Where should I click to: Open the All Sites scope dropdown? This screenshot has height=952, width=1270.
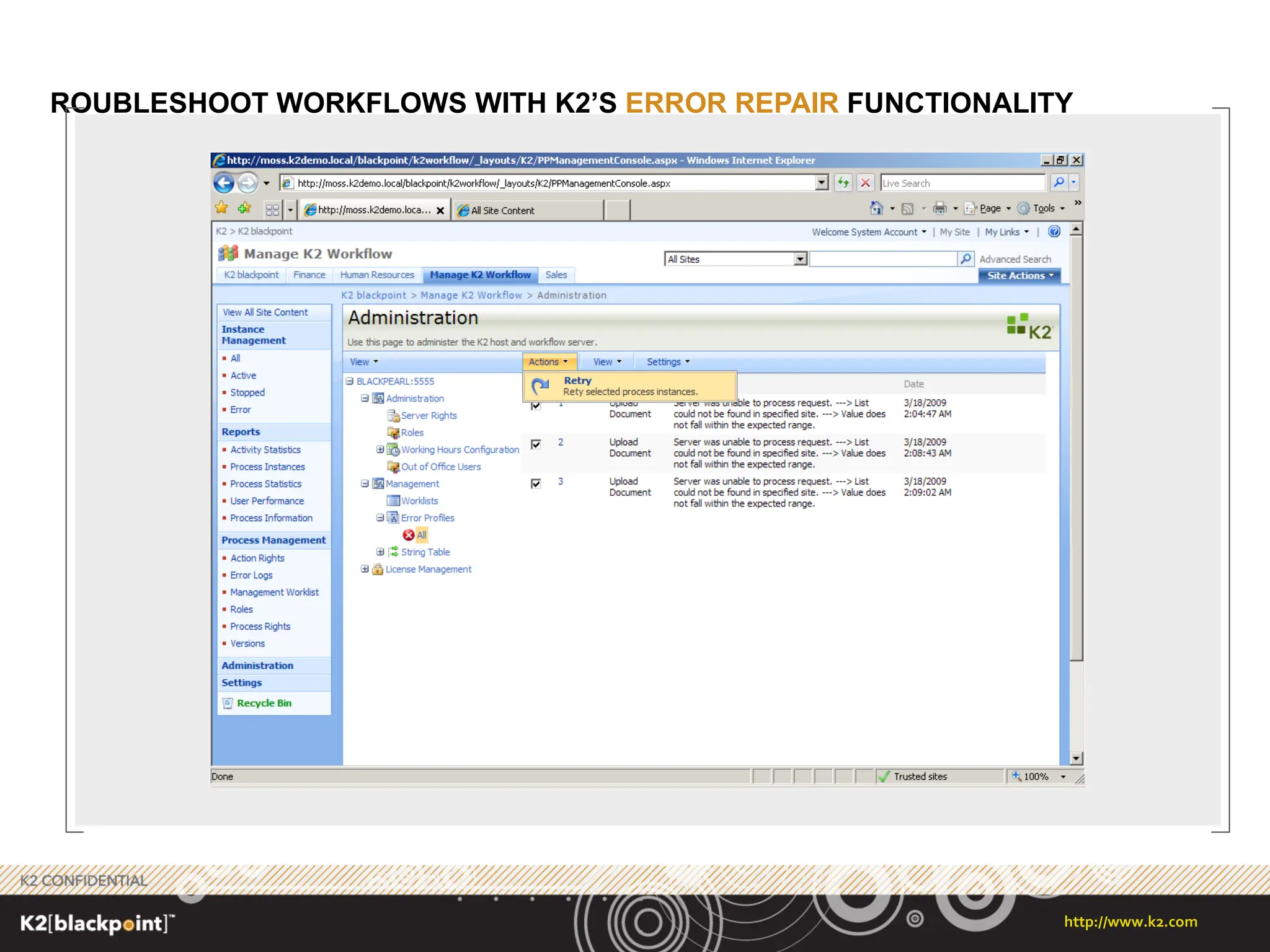pyautogui.click(x=800, y=259)
